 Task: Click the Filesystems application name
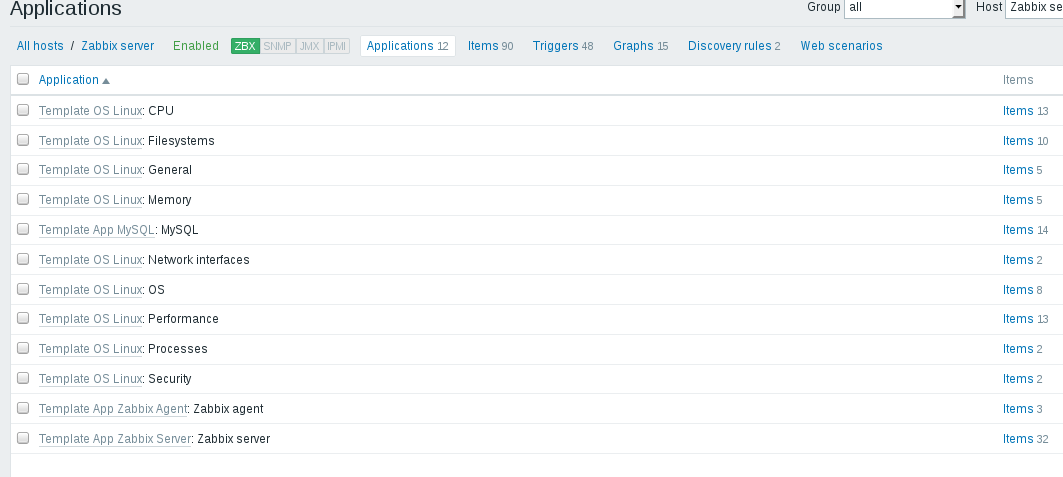point(181,141)
